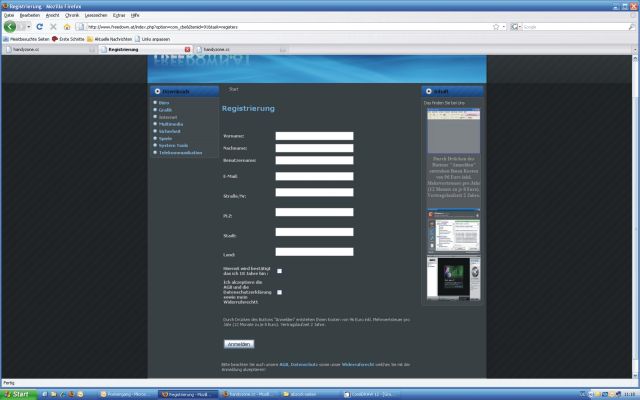Close the Registrierung tab with red X
Image resolution: width=640 pixels, height=400 pixels.
coord(187,49)
